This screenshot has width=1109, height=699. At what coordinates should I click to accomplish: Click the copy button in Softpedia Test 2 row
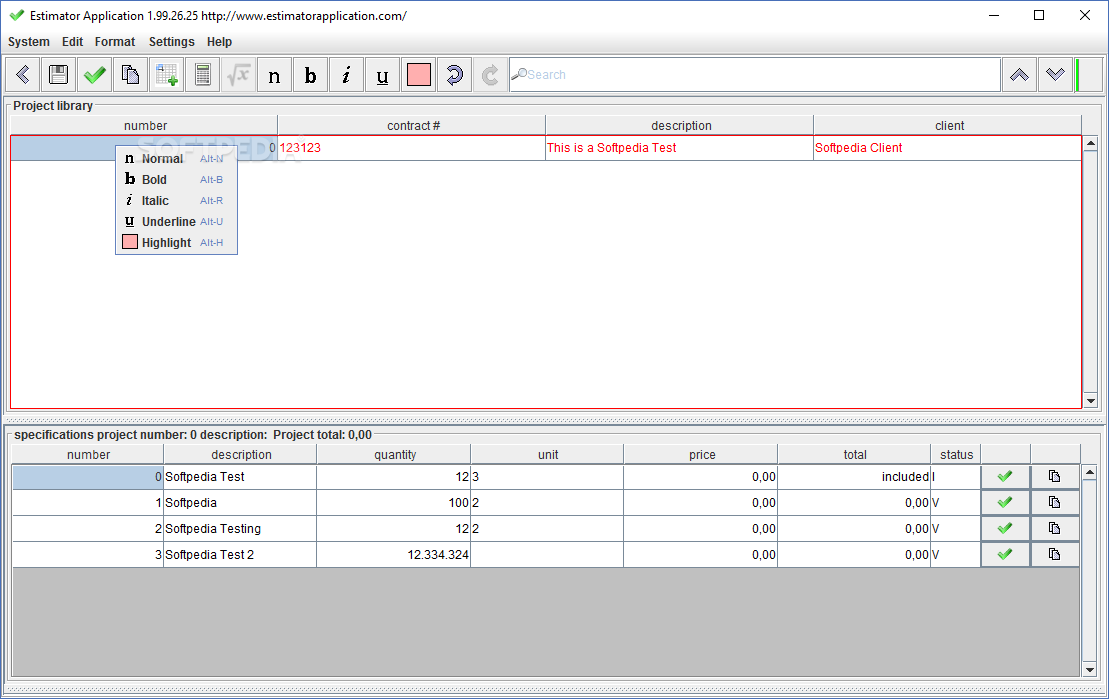coord(1054,554)
